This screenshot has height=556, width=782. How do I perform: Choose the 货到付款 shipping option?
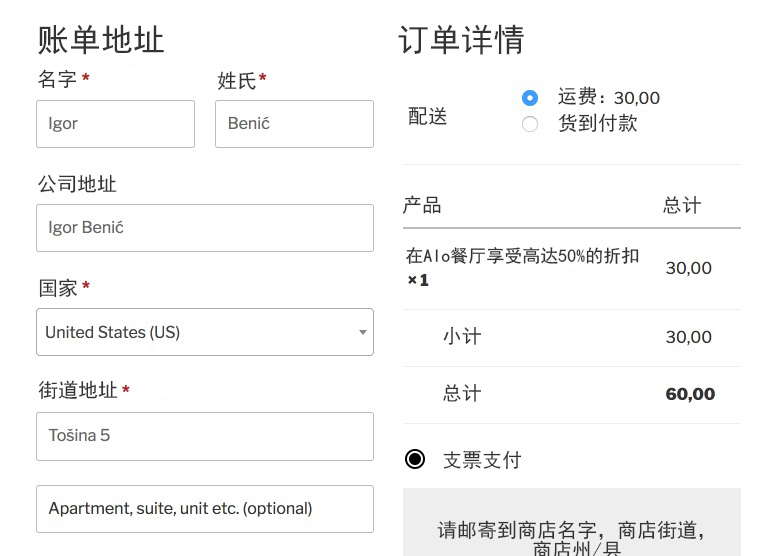coord(530,124)
